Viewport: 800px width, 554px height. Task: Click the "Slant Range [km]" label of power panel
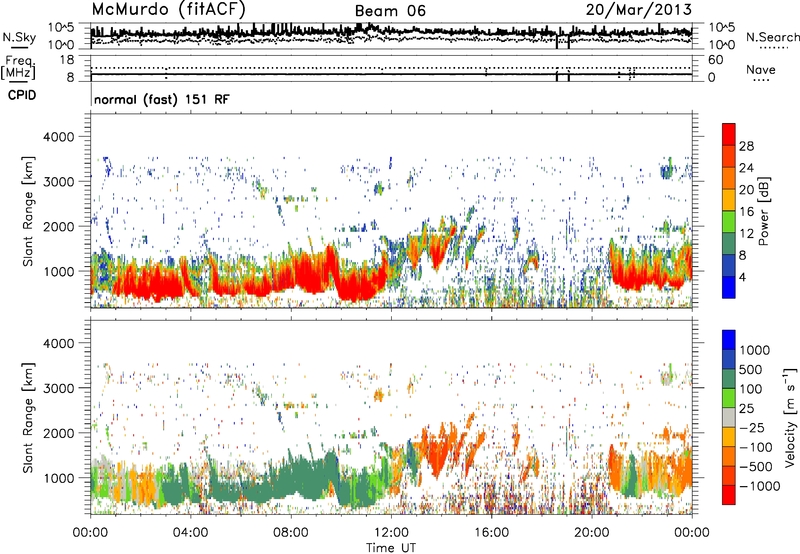click(28, 212)
